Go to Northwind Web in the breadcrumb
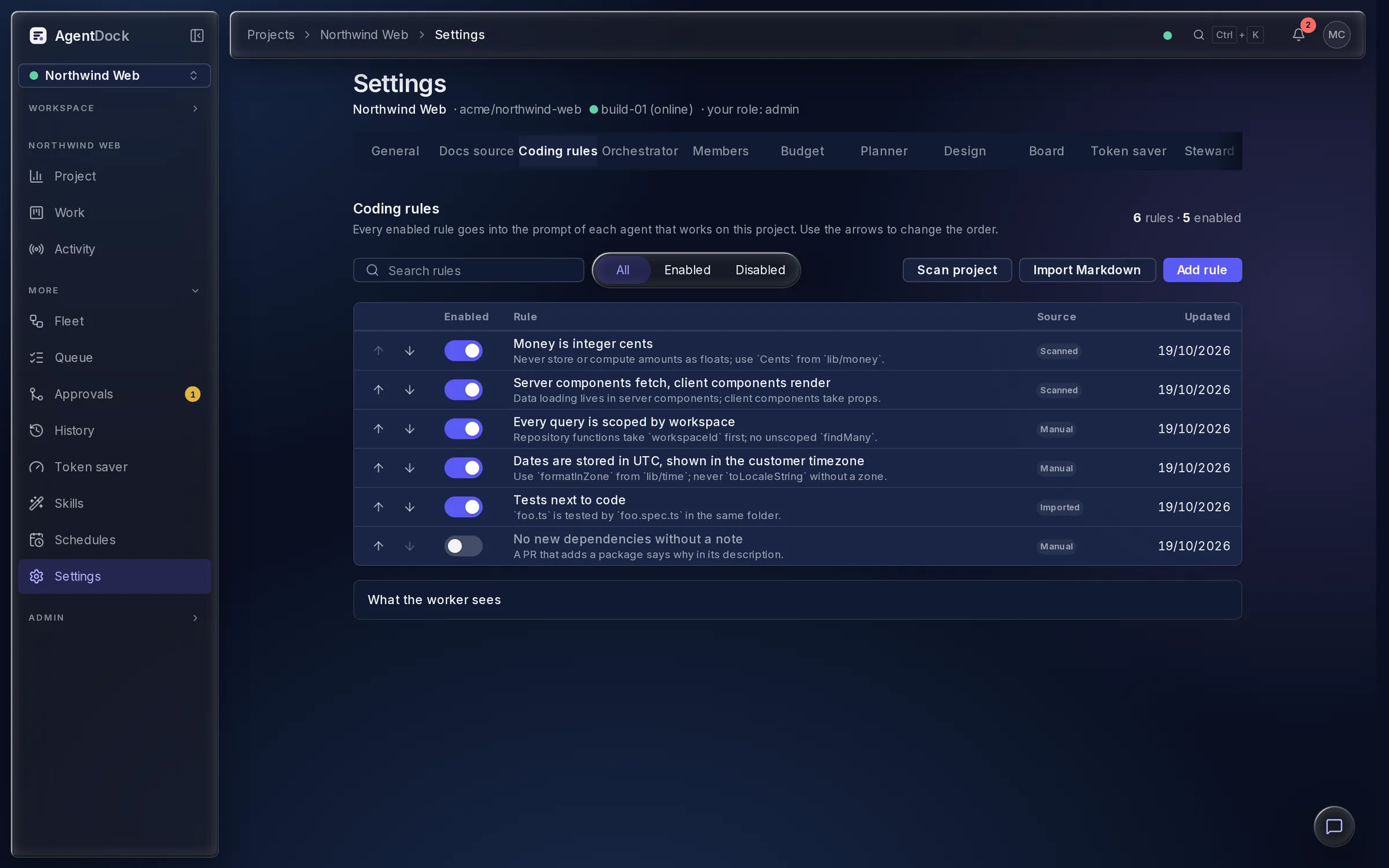The image size is (1389, 868). click(x=364, y=35)
